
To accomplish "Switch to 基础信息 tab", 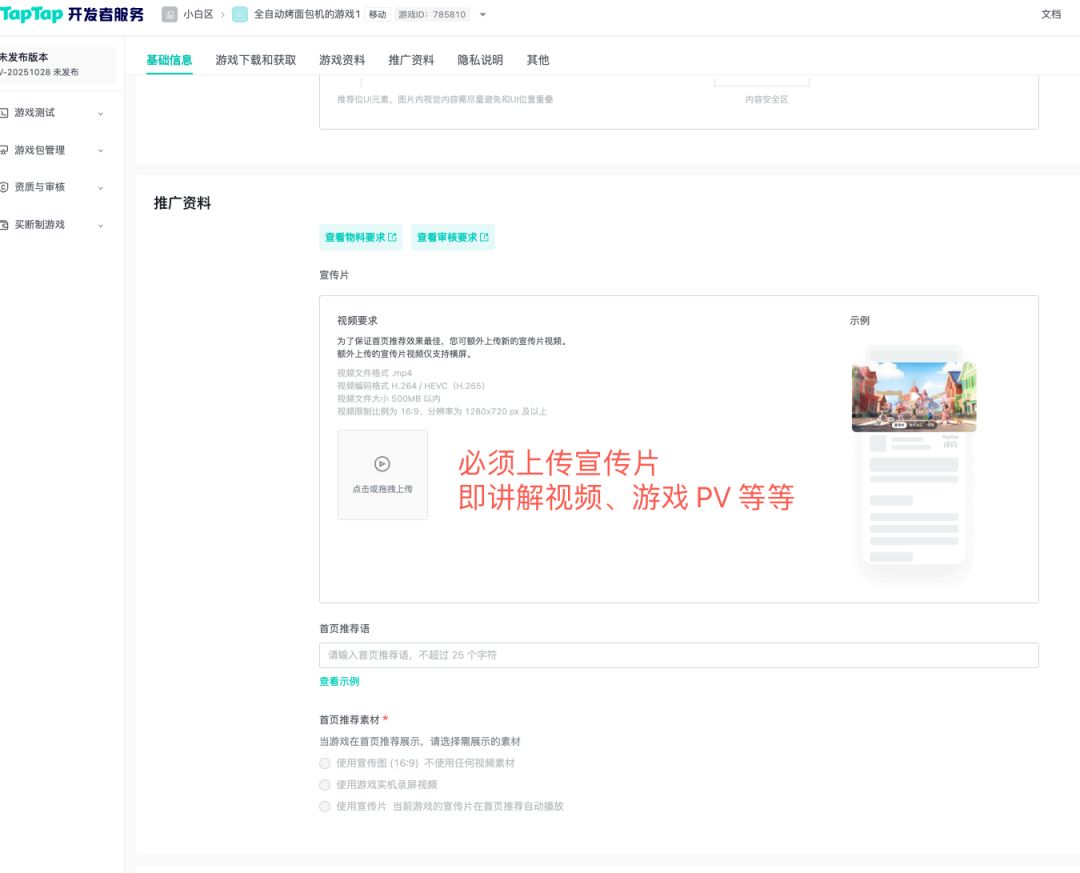I will (169, 60).
